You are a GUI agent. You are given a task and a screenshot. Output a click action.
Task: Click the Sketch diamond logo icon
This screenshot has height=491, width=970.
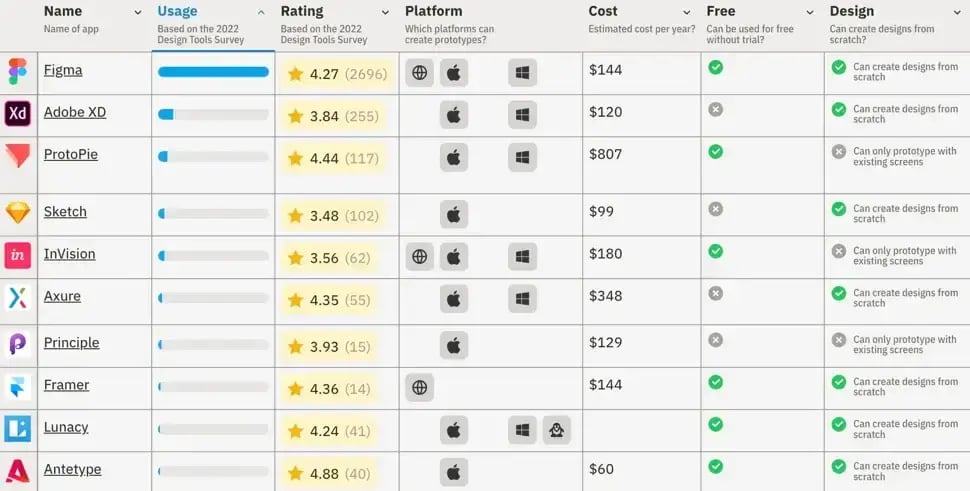click(x=17, y=213)
